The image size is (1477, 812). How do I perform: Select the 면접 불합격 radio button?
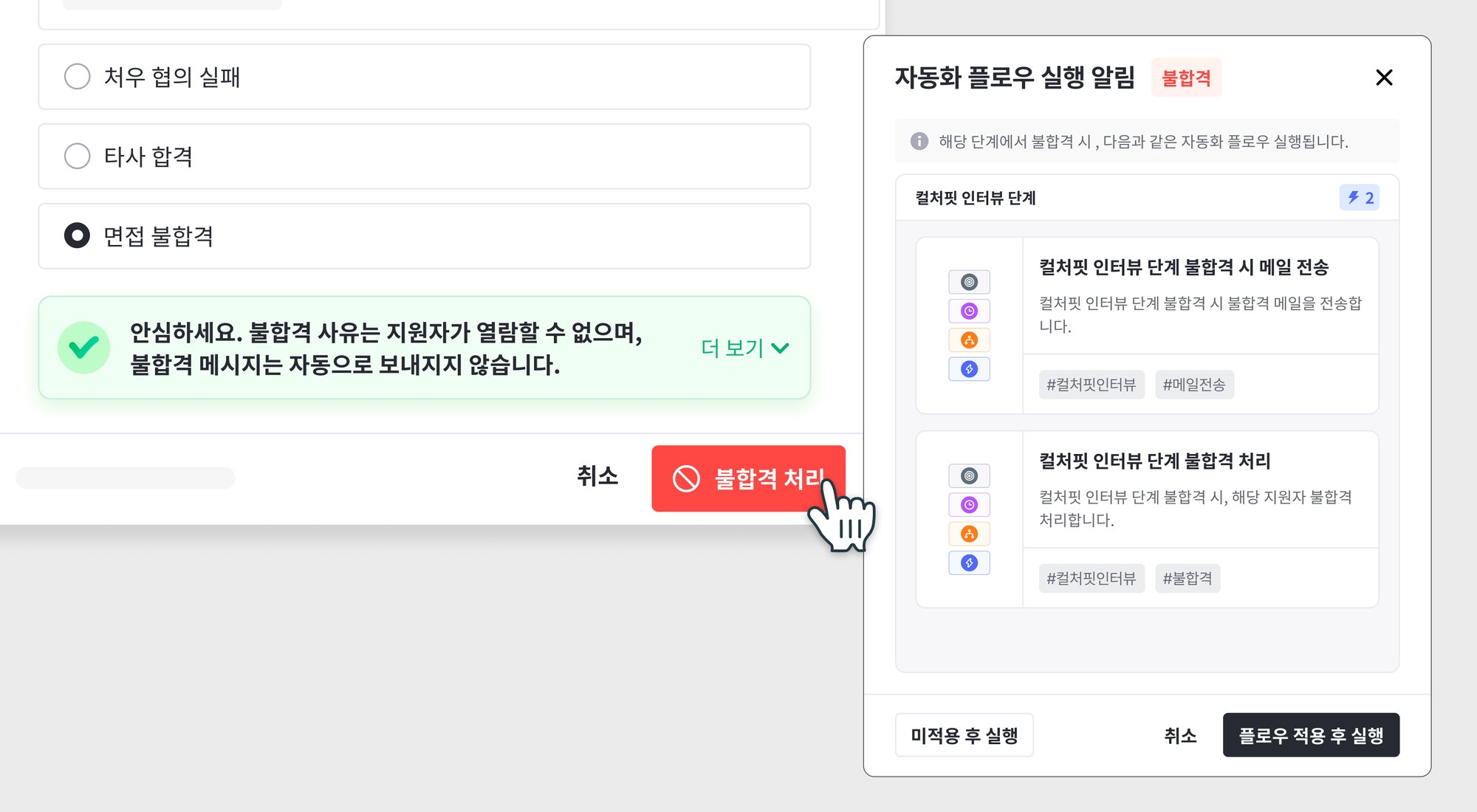click(x=77, y=236)
